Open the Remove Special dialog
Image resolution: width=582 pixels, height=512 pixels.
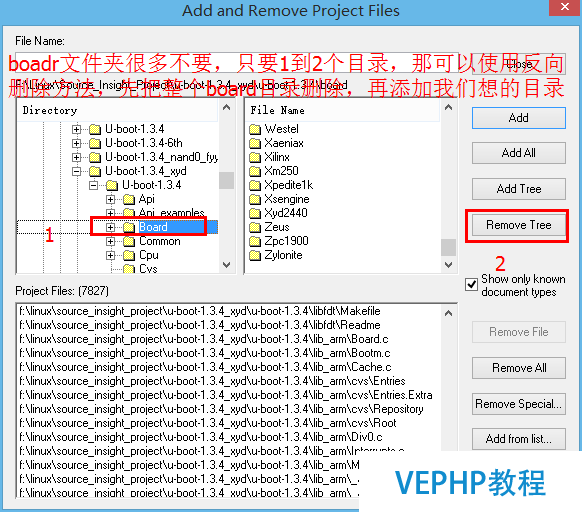click(x=519, y=404)
